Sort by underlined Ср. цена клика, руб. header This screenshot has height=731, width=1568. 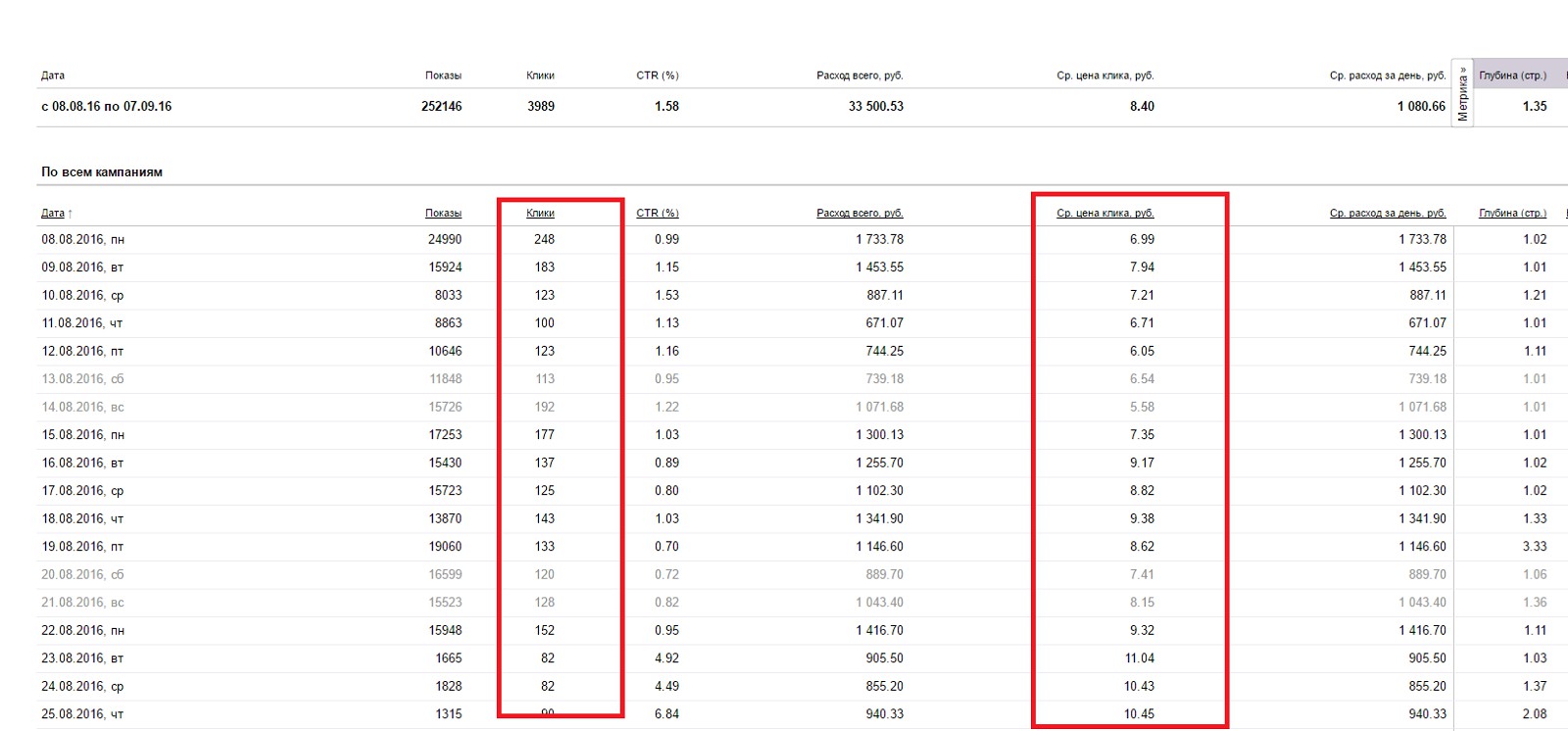1104,213
